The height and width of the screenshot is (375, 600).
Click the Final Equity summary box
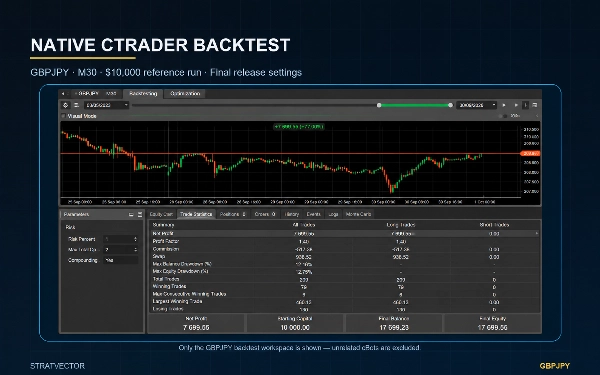492,323
